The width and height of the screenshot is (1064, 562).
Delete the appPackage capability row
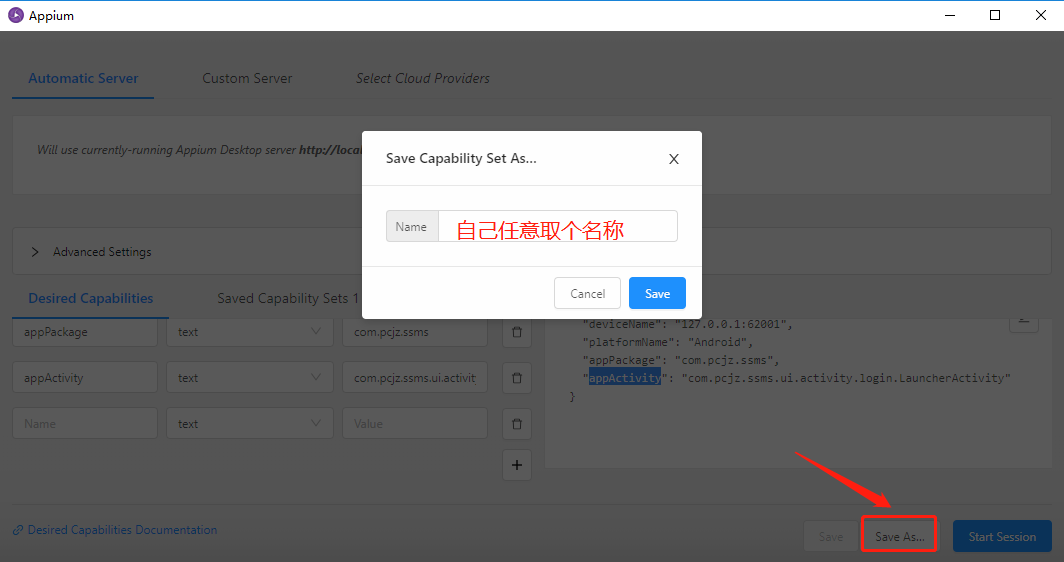click(x=516, y=332)
